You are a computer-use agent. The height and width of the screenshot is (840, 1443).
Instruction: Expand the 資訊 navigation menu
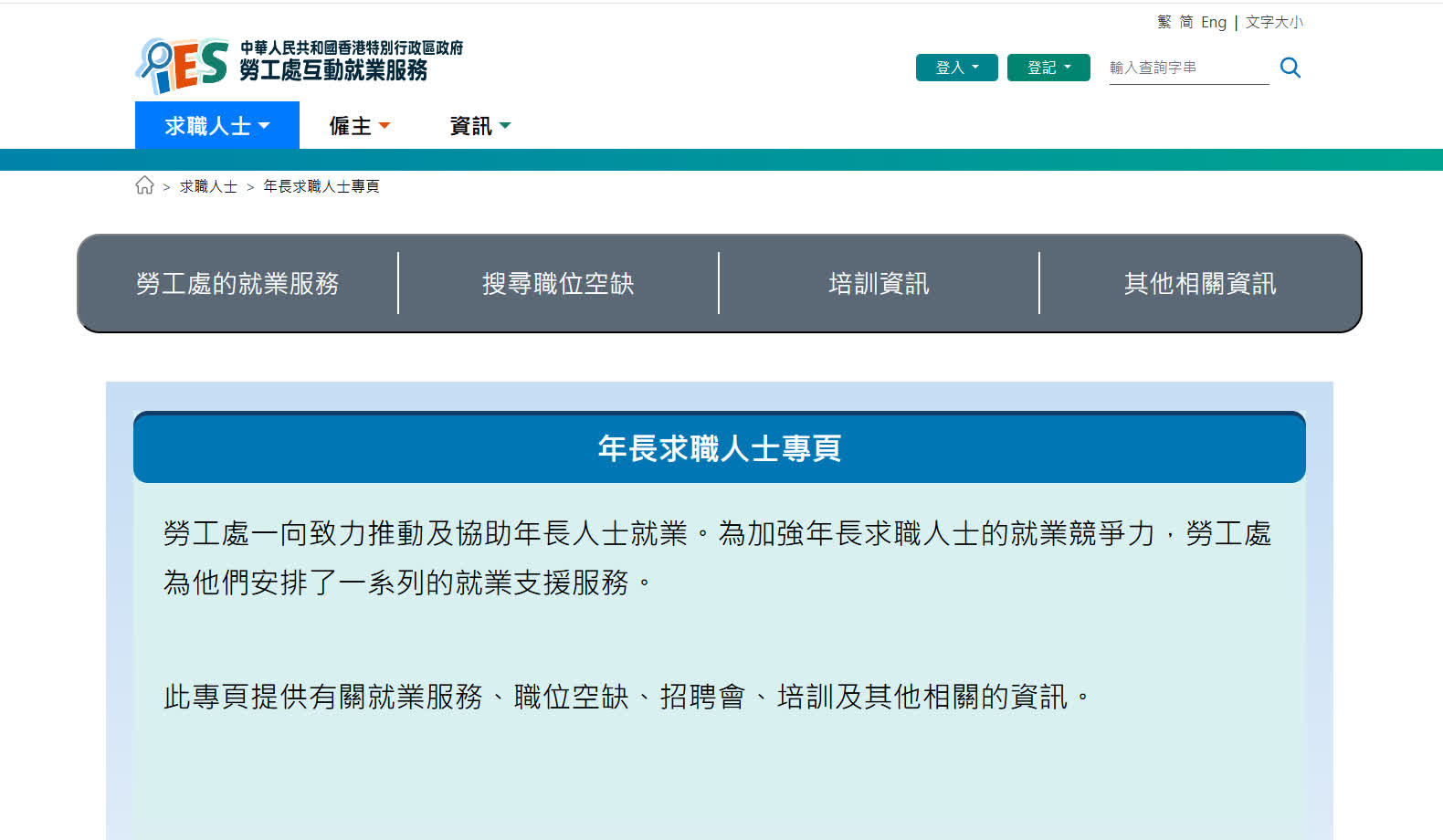pos(479,126)
